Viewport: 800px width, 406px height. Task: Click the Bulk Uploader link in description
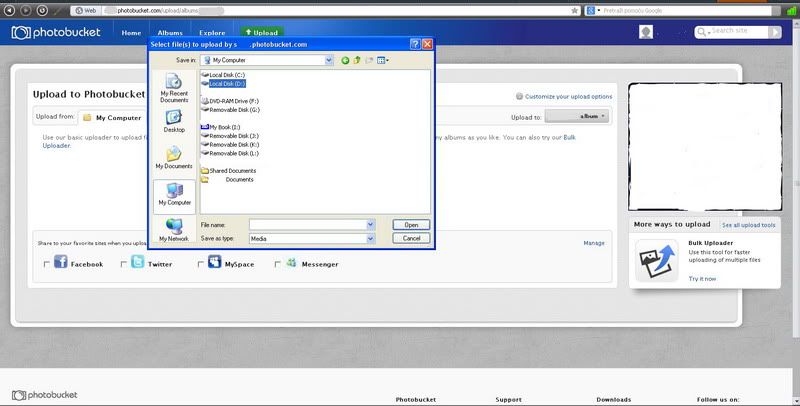pos(569,137)
